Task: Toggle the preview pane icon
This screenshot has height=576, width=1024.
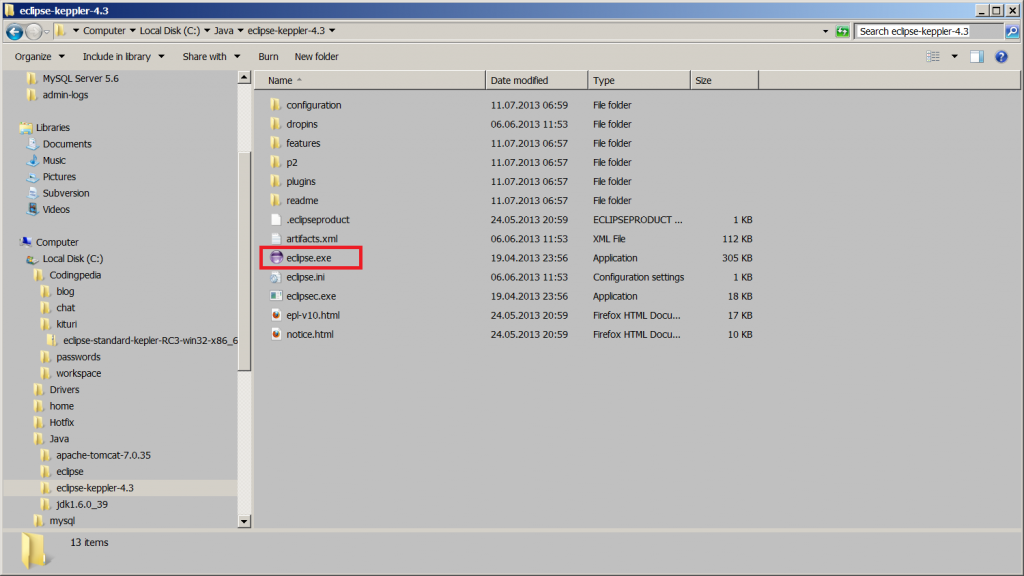Action: [x=976, y=57]
